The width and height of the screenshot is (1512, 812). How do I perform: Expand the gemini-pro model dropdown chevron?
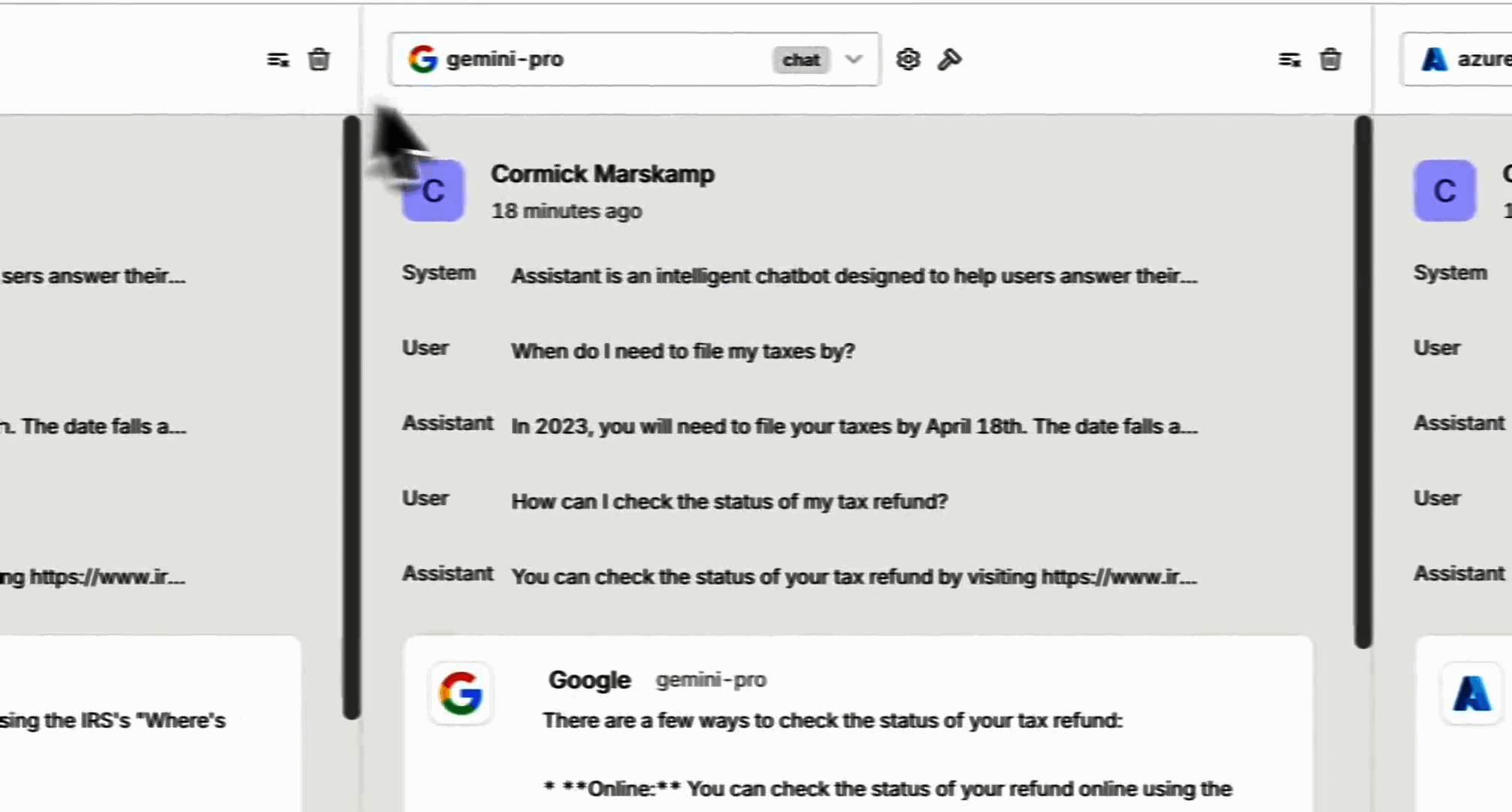click(x=854, y=59)
